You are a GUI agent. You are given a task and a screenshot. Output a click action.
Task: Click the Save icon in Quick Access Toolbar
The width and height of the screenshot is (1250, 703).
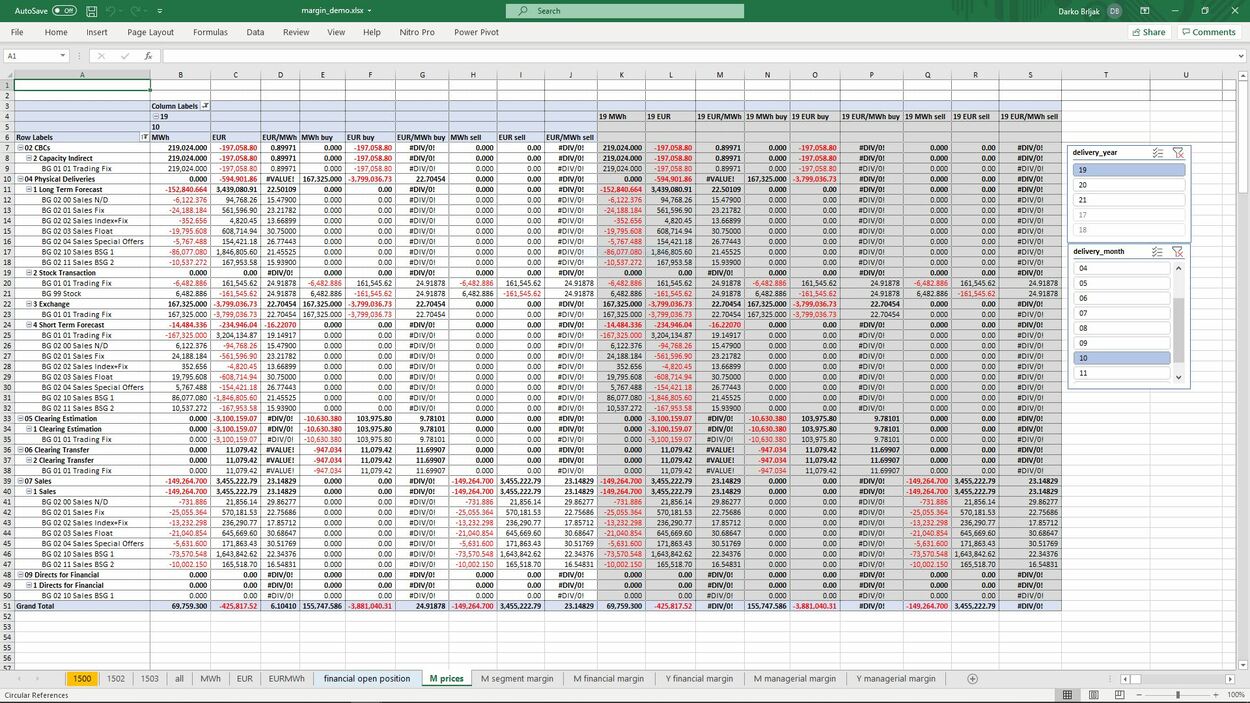pos(90,10)
